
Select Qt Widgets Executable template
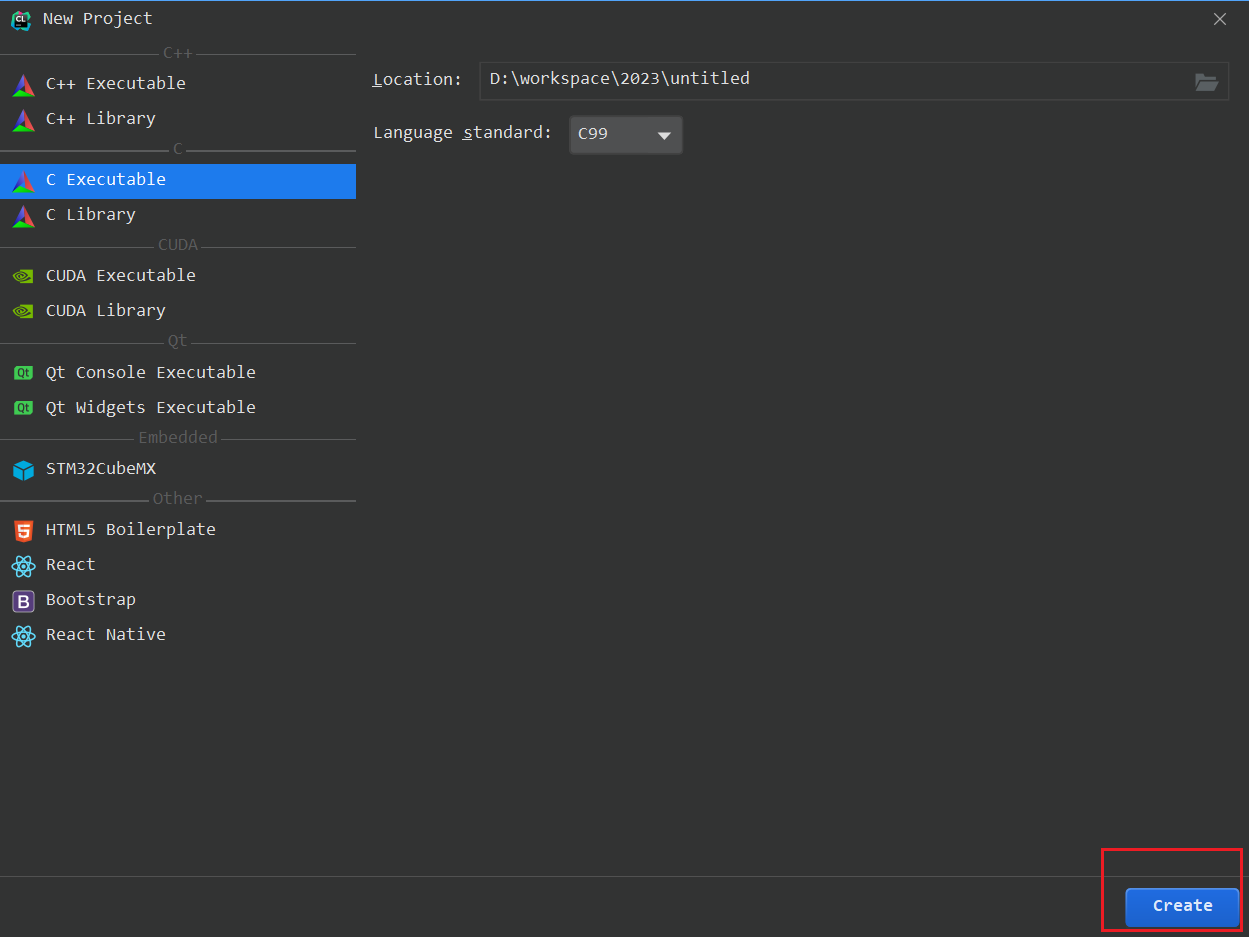178,408
